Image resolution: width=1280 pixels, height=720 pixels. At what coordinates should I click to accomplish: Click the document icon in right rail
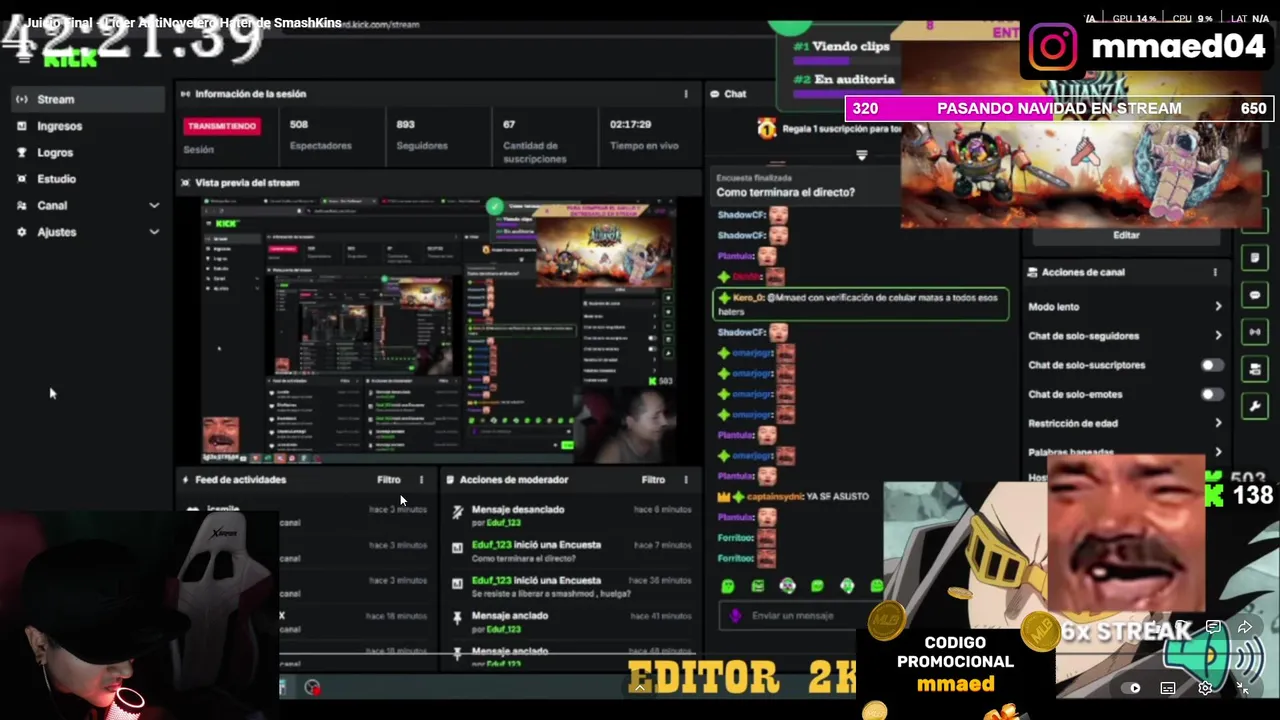coord(1255,258)
